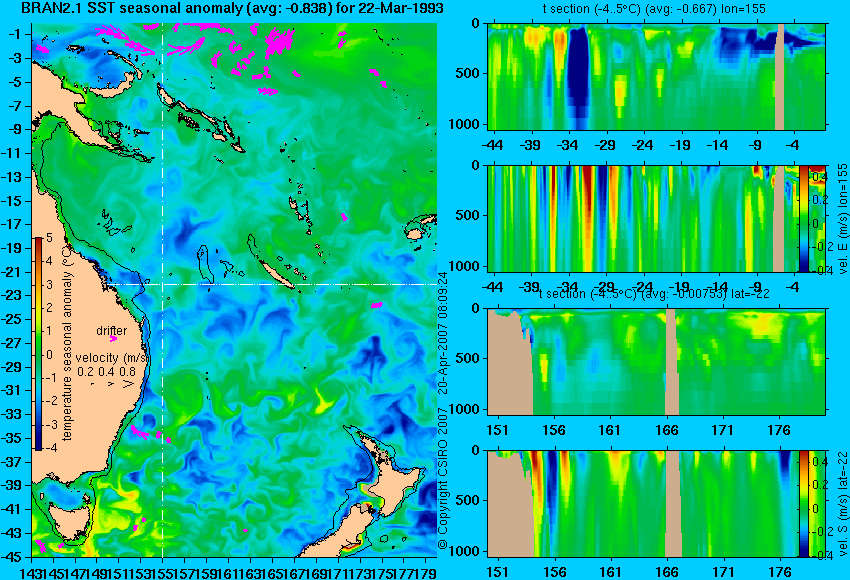Click the '-4' tick on temperature color scale
Screen dimensions: 850x580
point(48,448)
